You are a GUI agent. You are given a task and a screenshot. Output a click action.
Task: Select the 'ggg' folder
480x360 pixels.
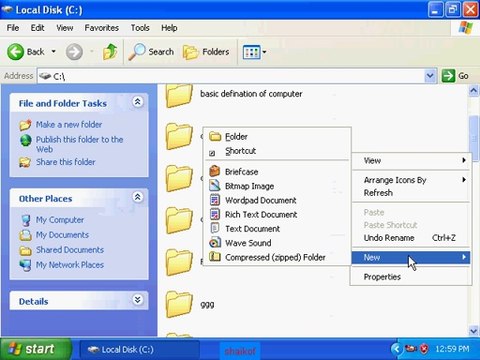190,304
